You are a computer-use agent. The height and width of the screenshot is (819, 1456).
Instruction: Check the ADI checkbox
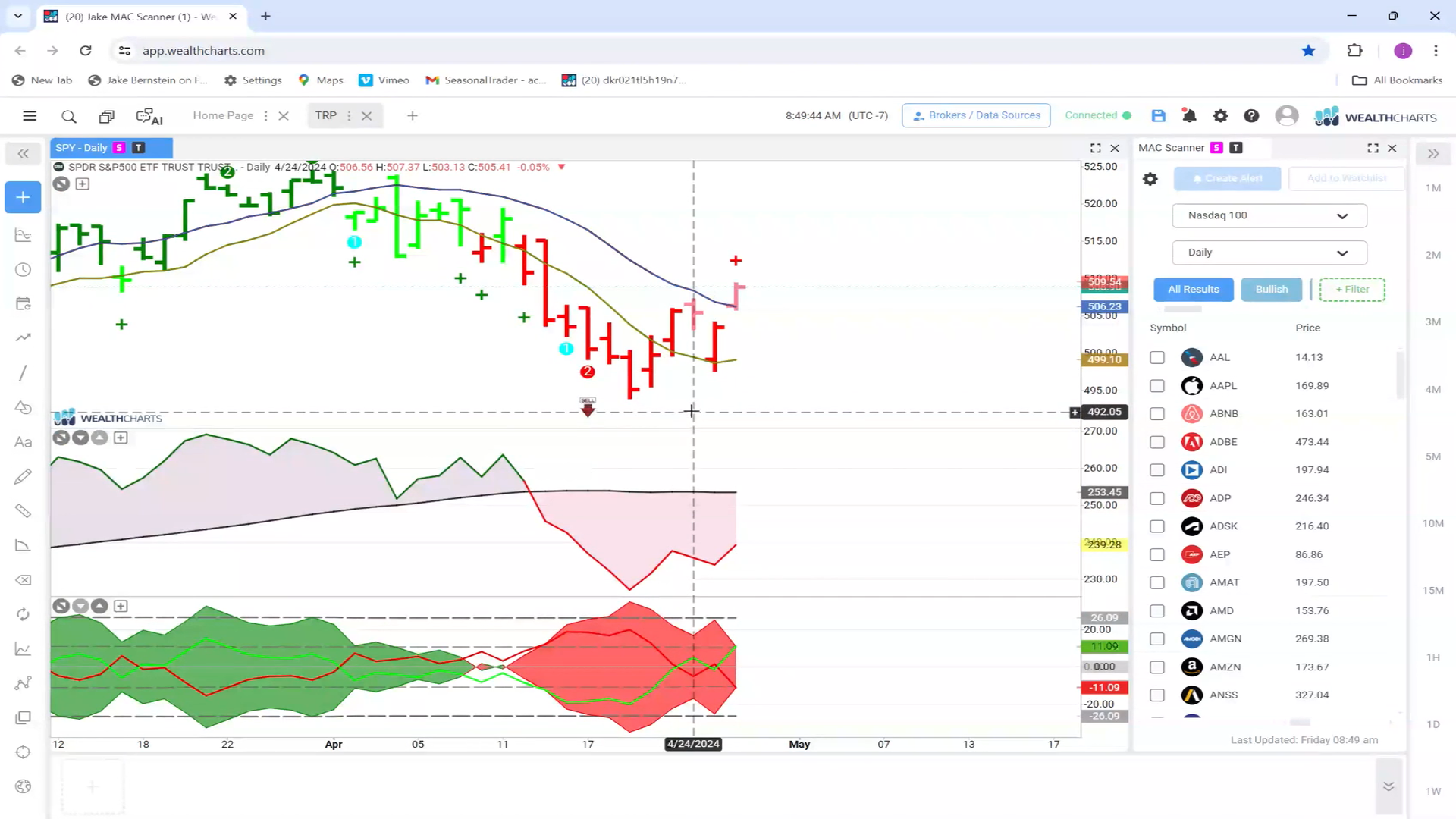coord(1157,470)
